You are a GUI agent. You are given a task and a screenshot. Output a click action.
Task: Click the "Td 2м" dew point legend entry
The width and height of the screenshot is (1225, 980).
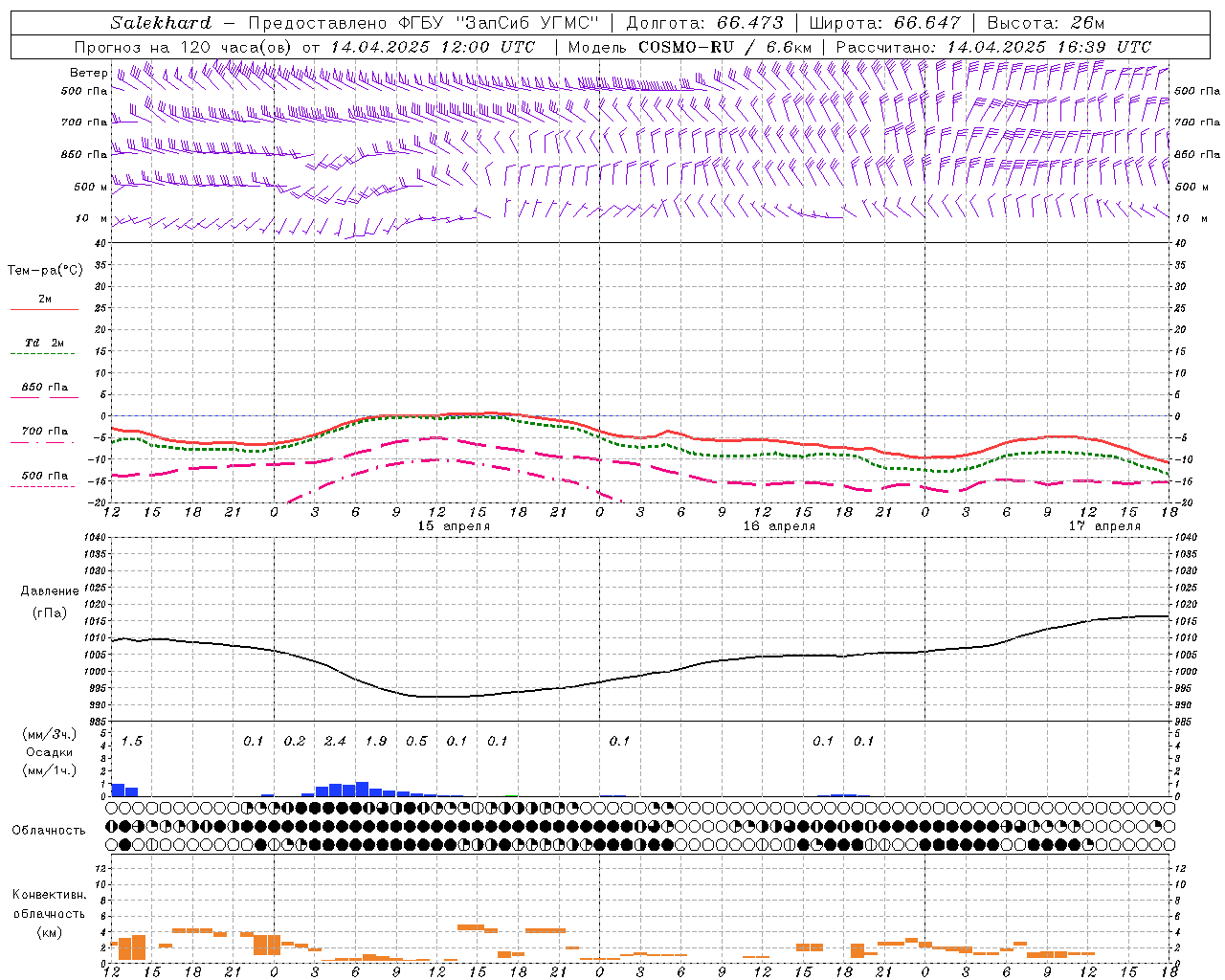[x=44, y=343]
